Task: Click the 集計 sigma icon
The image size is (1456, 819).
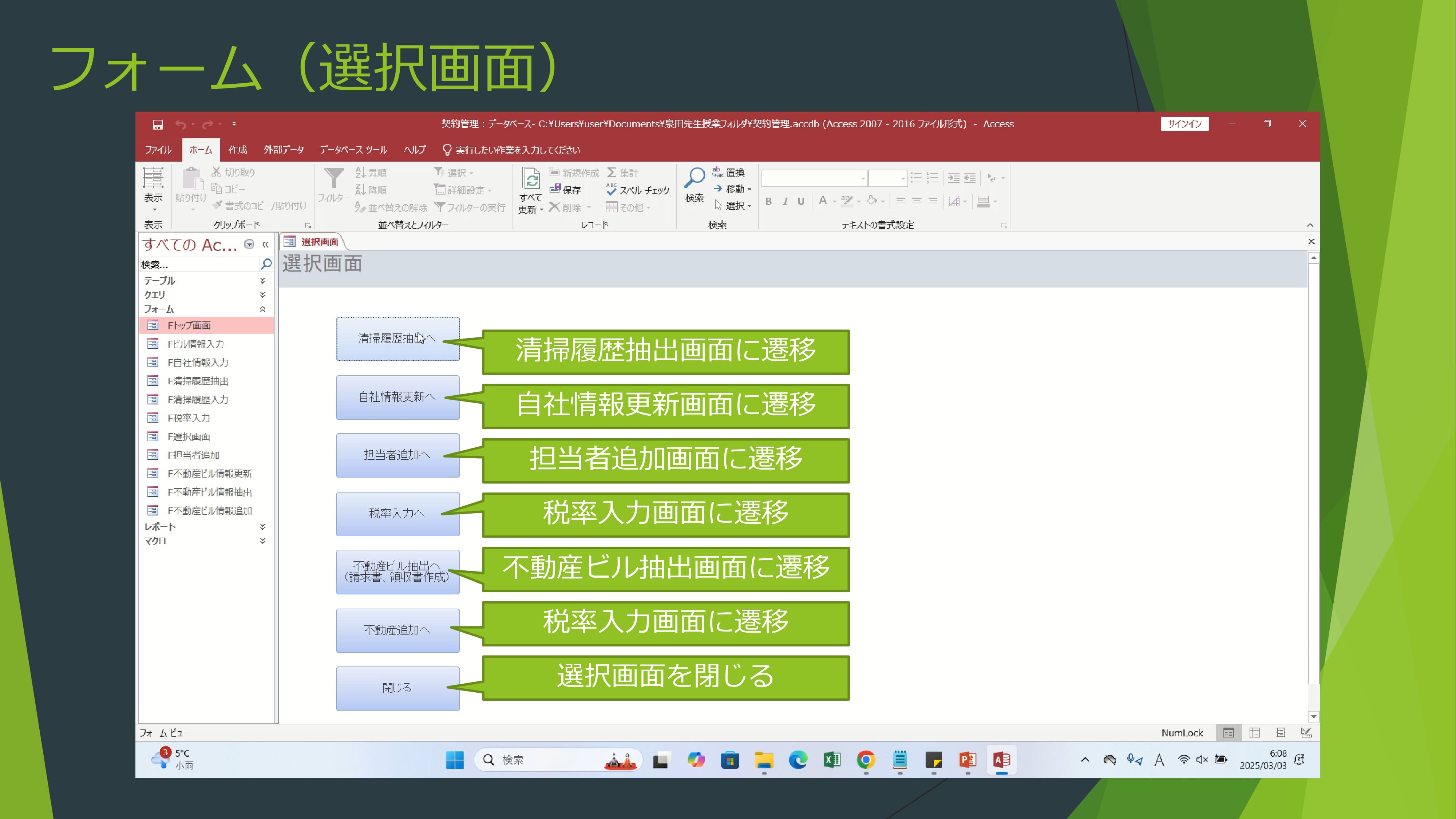Action: pyautogui.click(x=612, y=173)
